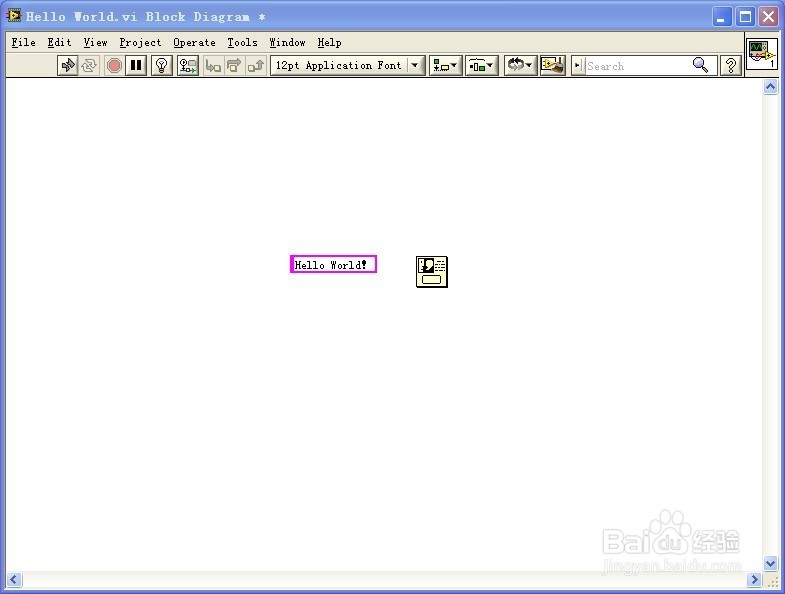This screenshot has height=594, width=785.
Task: Click the Step Into button
Action: tap(213, 66)
